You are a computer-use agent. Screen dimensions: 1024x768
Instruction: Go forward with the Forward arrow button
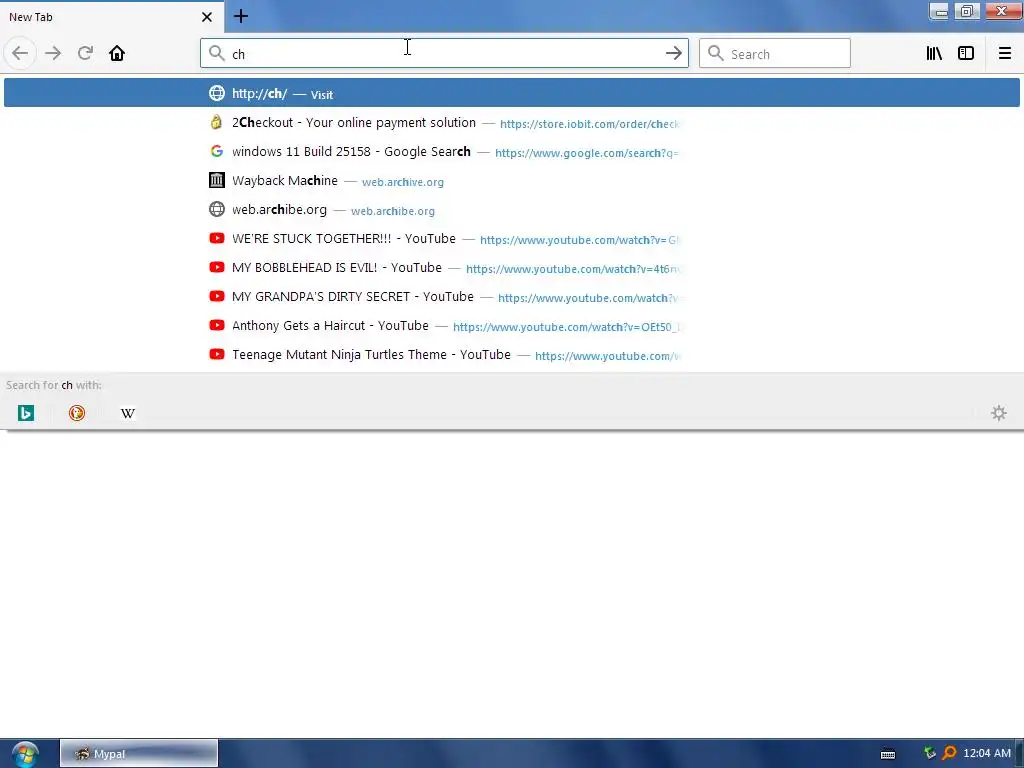tap(53, 53)
